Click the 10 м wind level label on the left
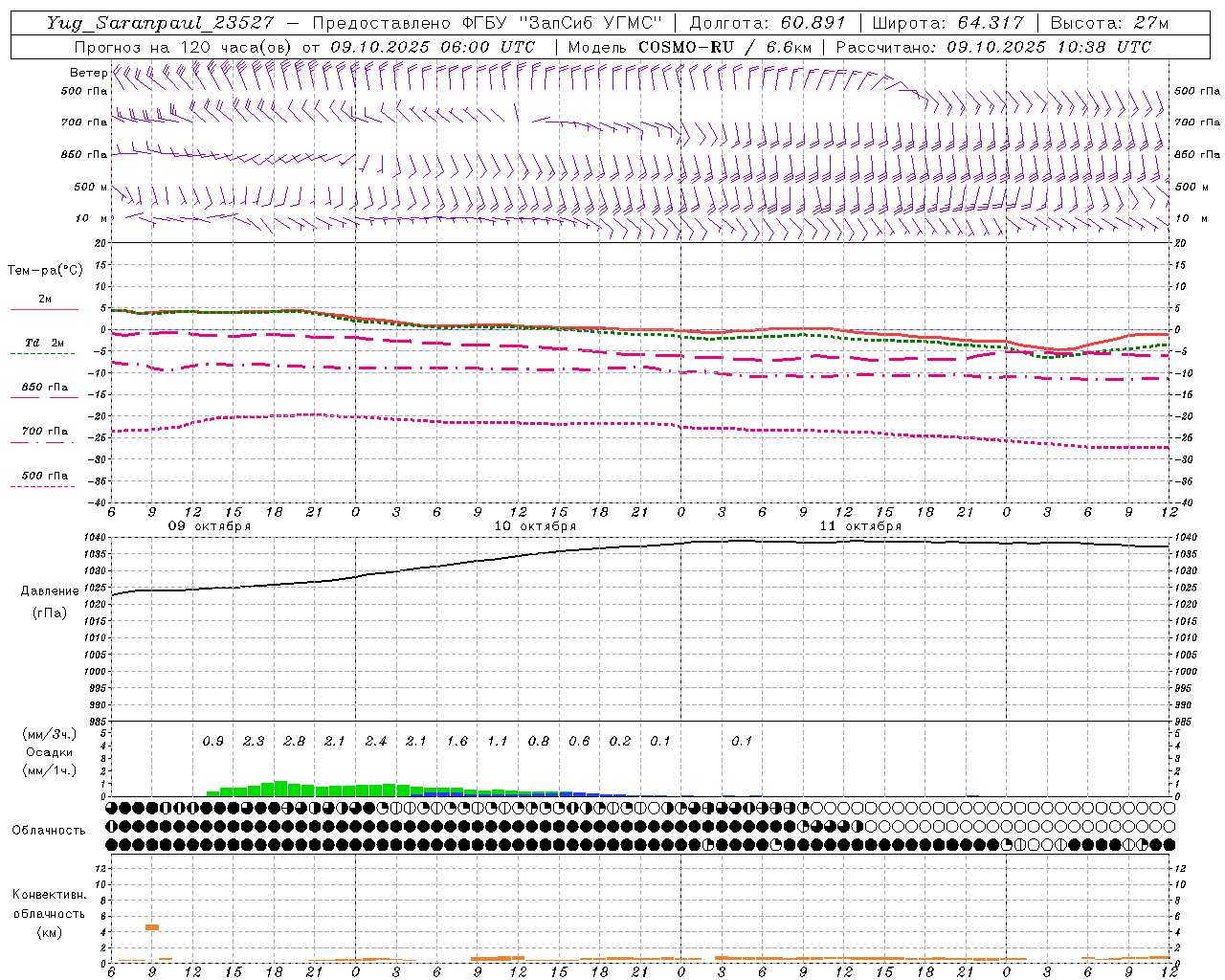Image resolution: width=1225 pixels, height=980 pixels. click(x=92, y=219)
